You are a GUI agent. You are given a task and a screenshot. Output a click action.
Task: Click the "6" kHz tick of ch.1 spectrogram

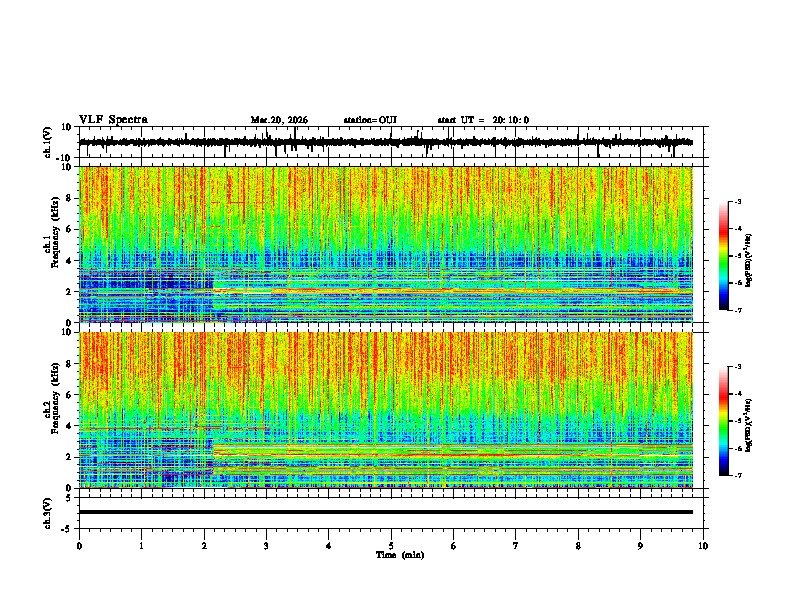click(71, 229)
